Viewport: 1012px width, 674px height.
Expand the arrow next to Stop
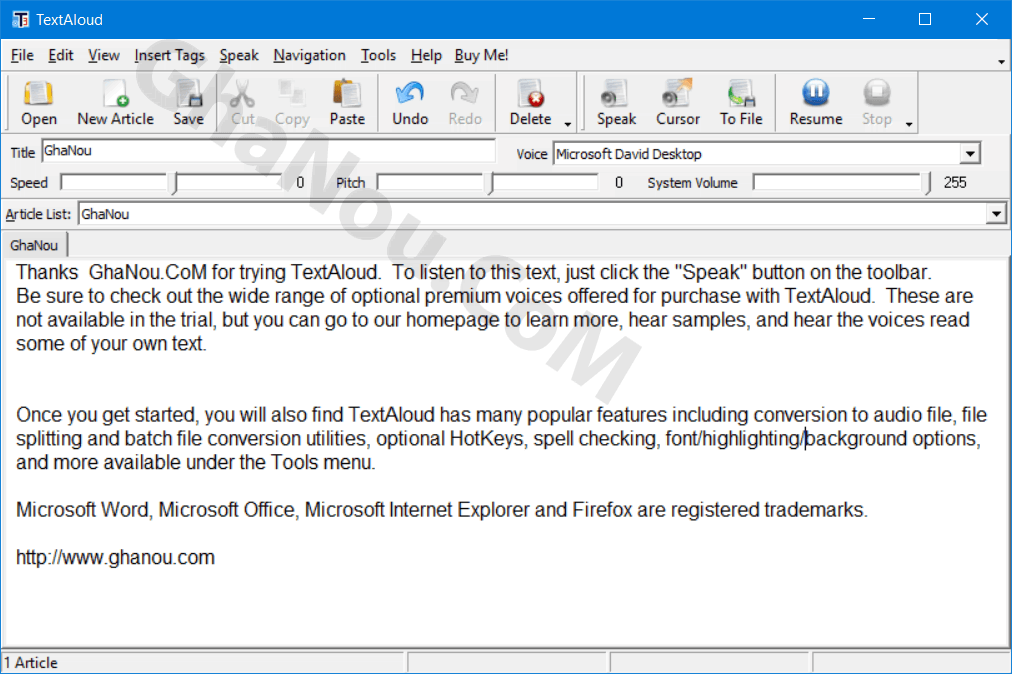point(909,124)
